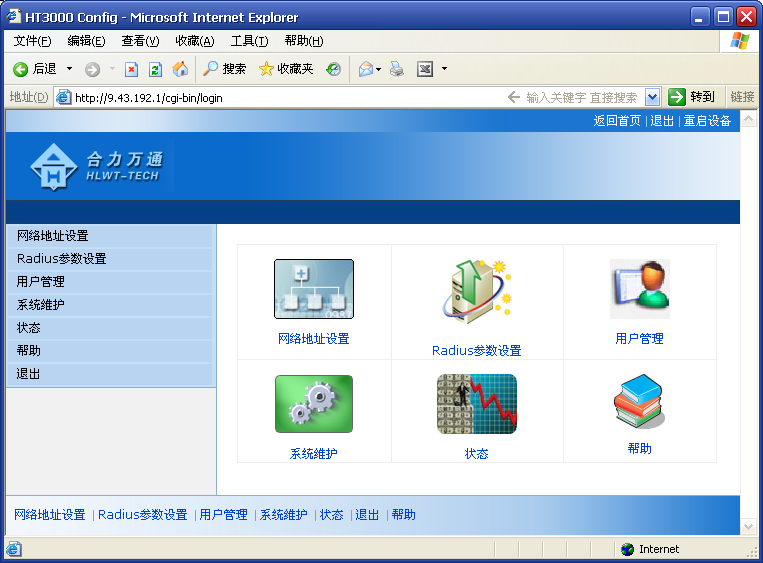Click the toolbar icon right of the printer
Viewport: 763px width, 563px height.
tap(425, 69)
